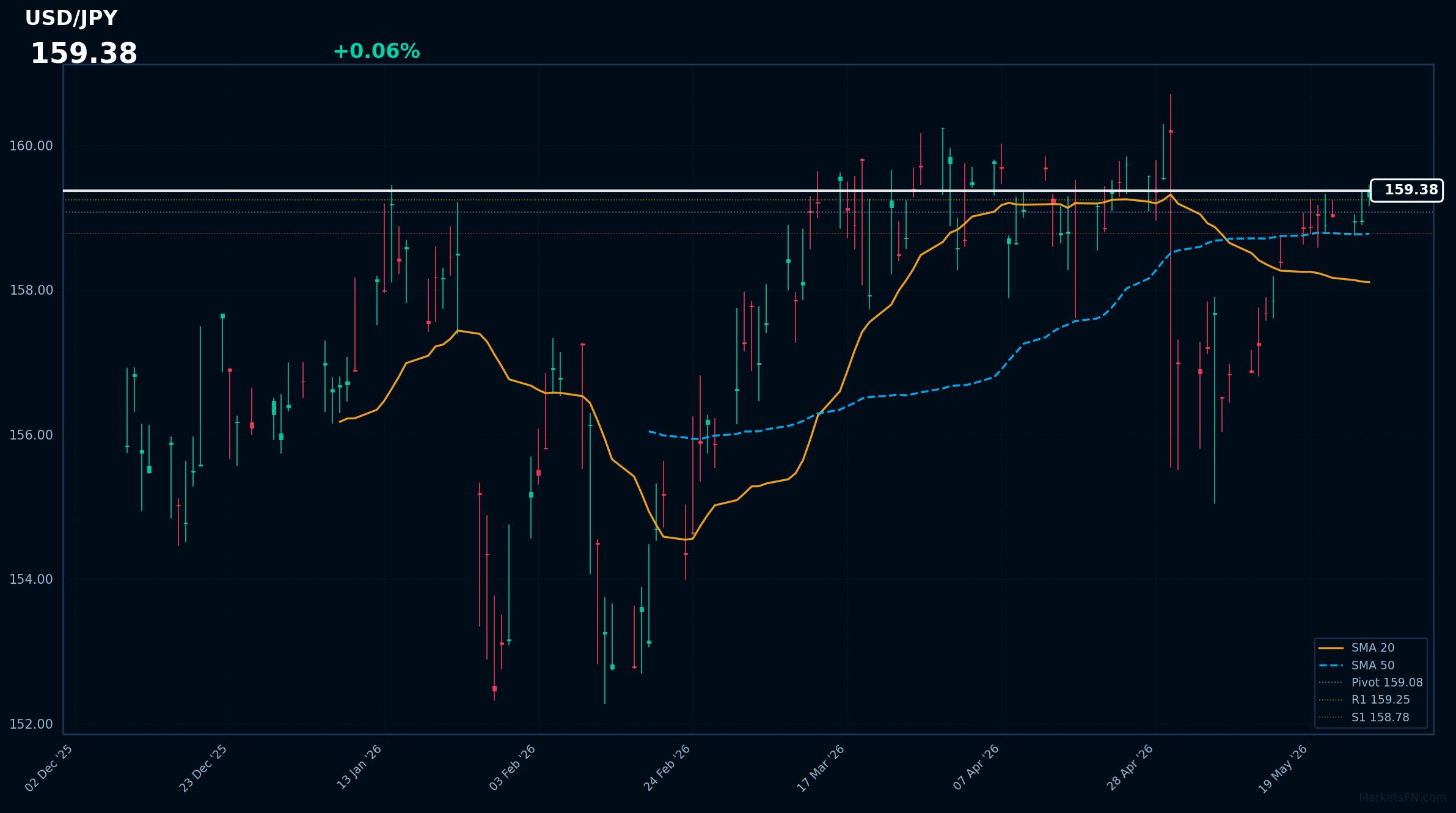The image size is (1456, 813).
Task: Click the 07 Apr '26 date label
Action: 976,767
